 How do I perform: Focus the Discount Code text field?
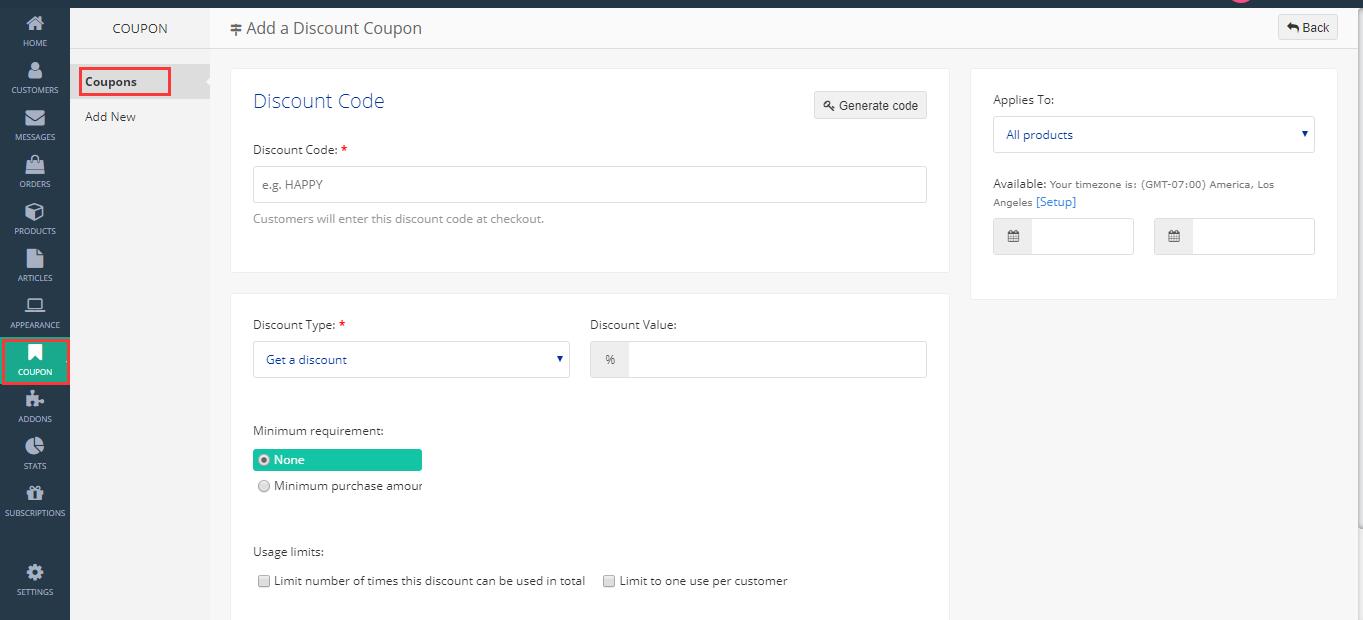(x=589, y=185)
